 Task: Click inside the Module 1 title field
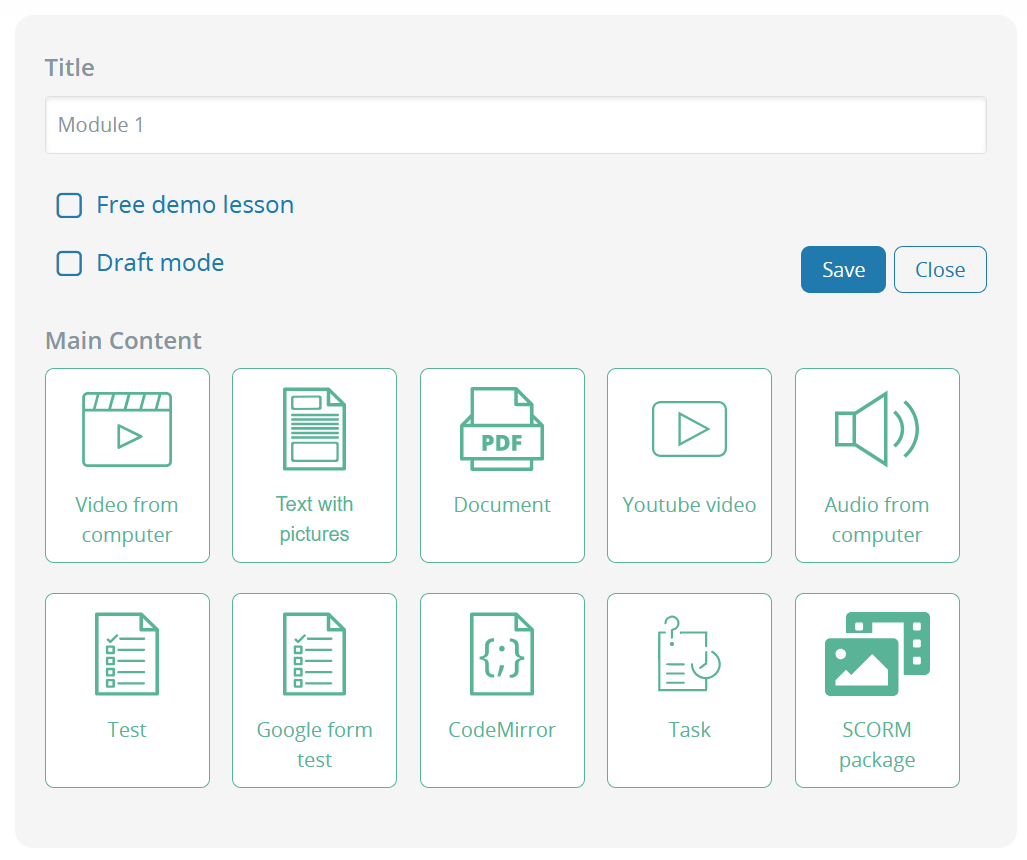pos(515,125)
